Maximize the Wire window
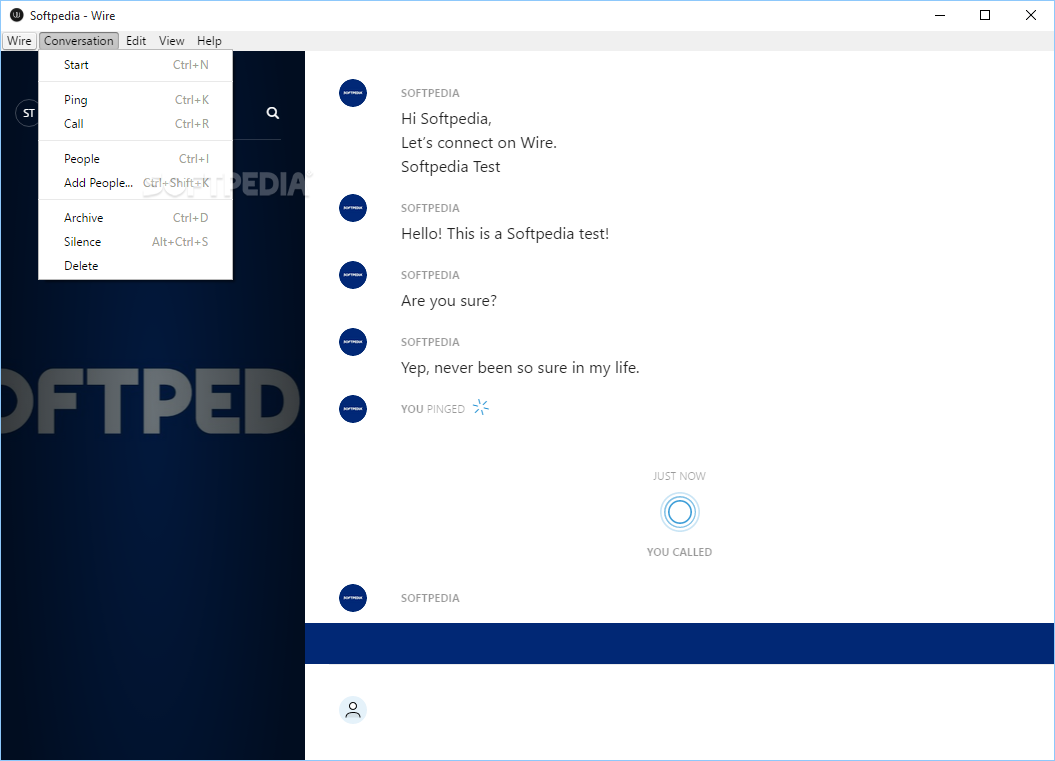Viewport: 1055px width, 761px height. click(x=985, y=15)
